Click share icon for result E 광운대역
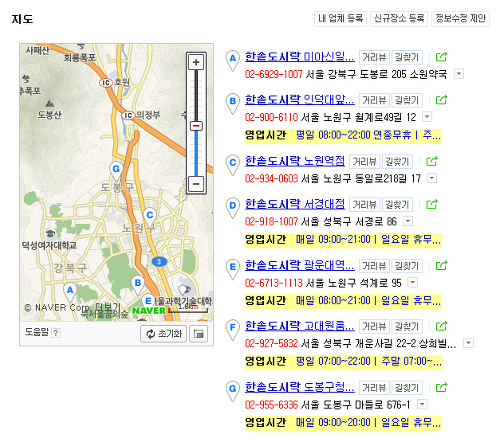 pos(441,265)
